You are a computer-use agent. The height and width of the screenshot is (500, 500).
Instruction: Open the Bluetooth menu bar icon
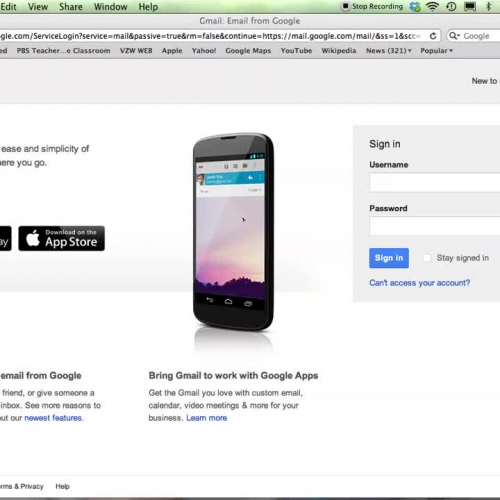[489, 6]
